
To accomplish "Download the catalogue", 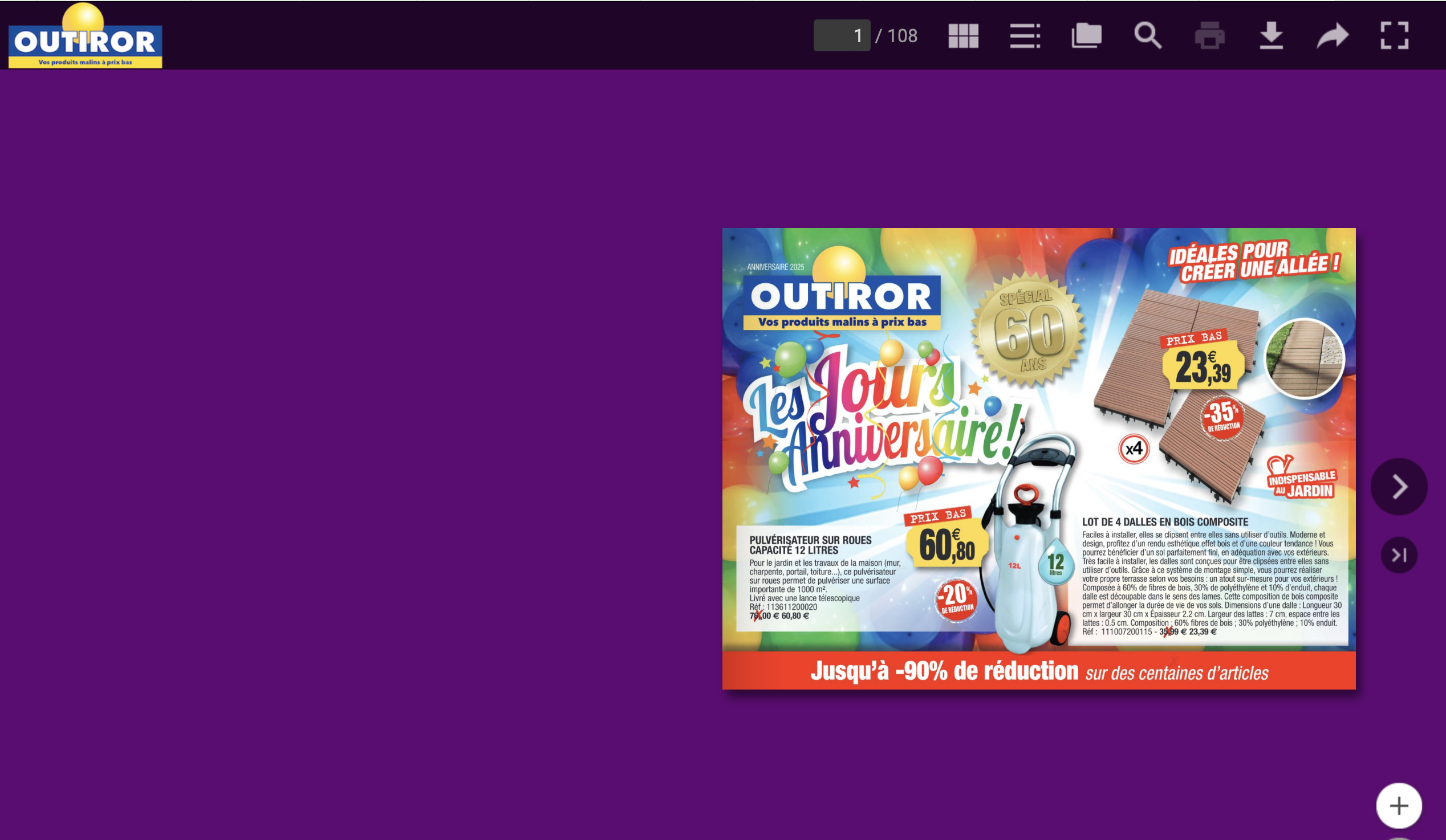I will pyautogui.click(x=1271, y=35).
